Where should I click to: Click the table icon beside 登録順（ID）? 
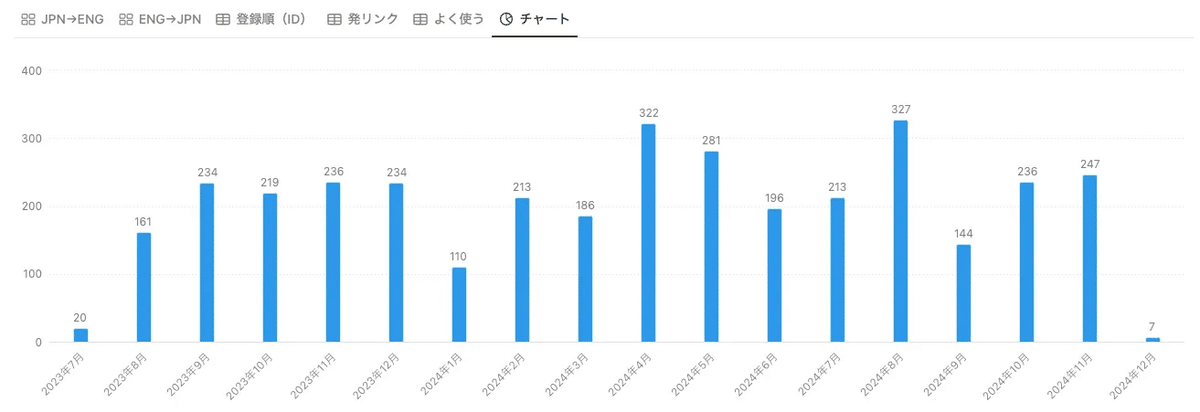tap(223, 19)
